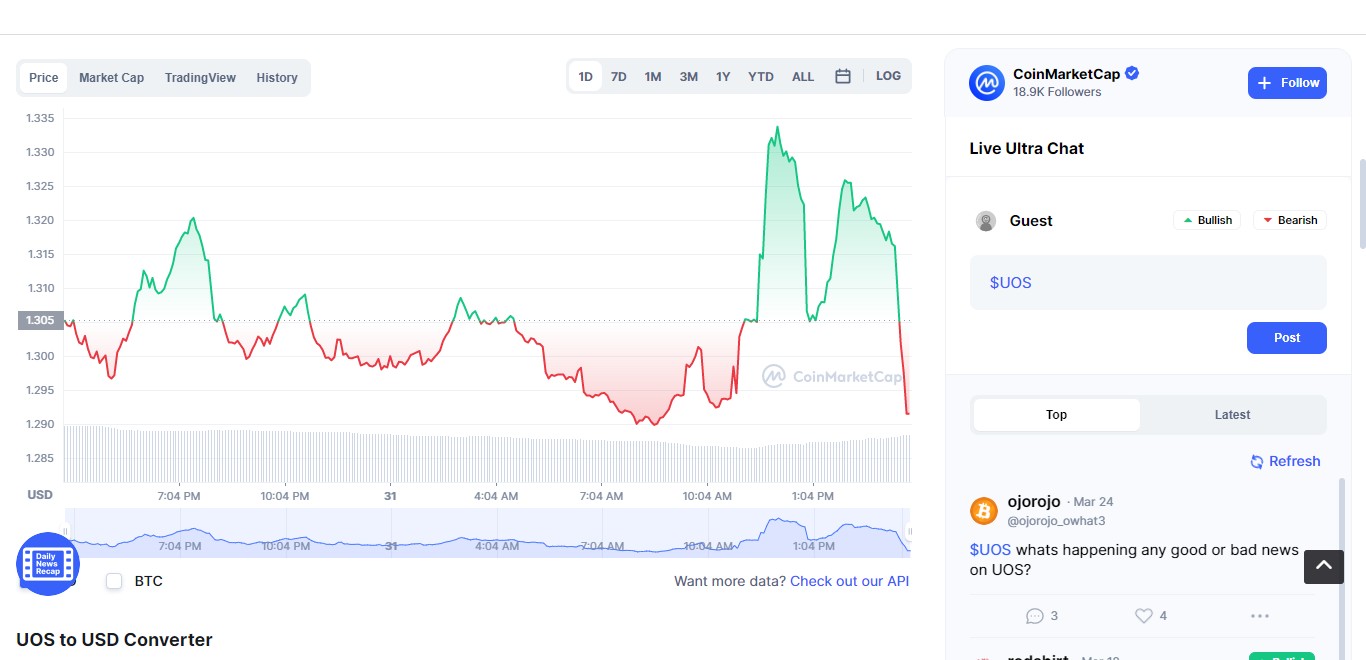This screenshot has height=660, width=1366.
Task: Open the History tab
Action: (277, 78)
